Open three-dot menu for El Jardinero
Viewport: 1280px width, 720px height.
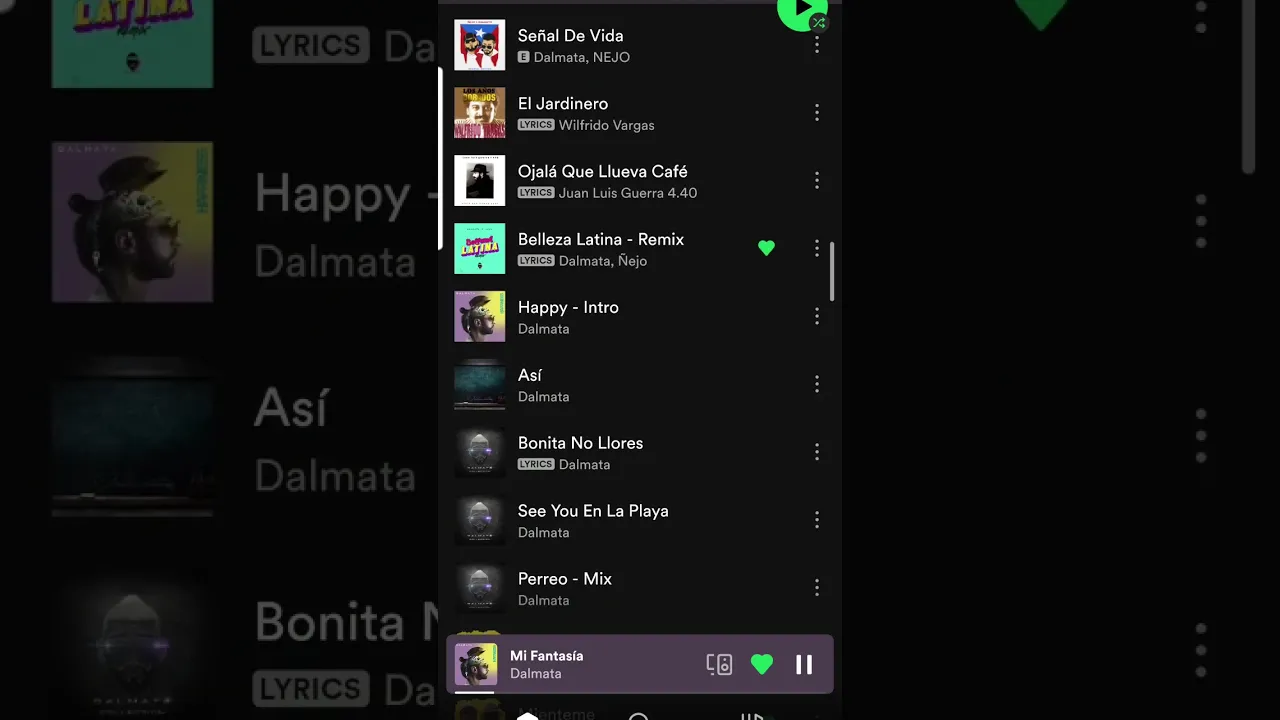click(817, 113)
